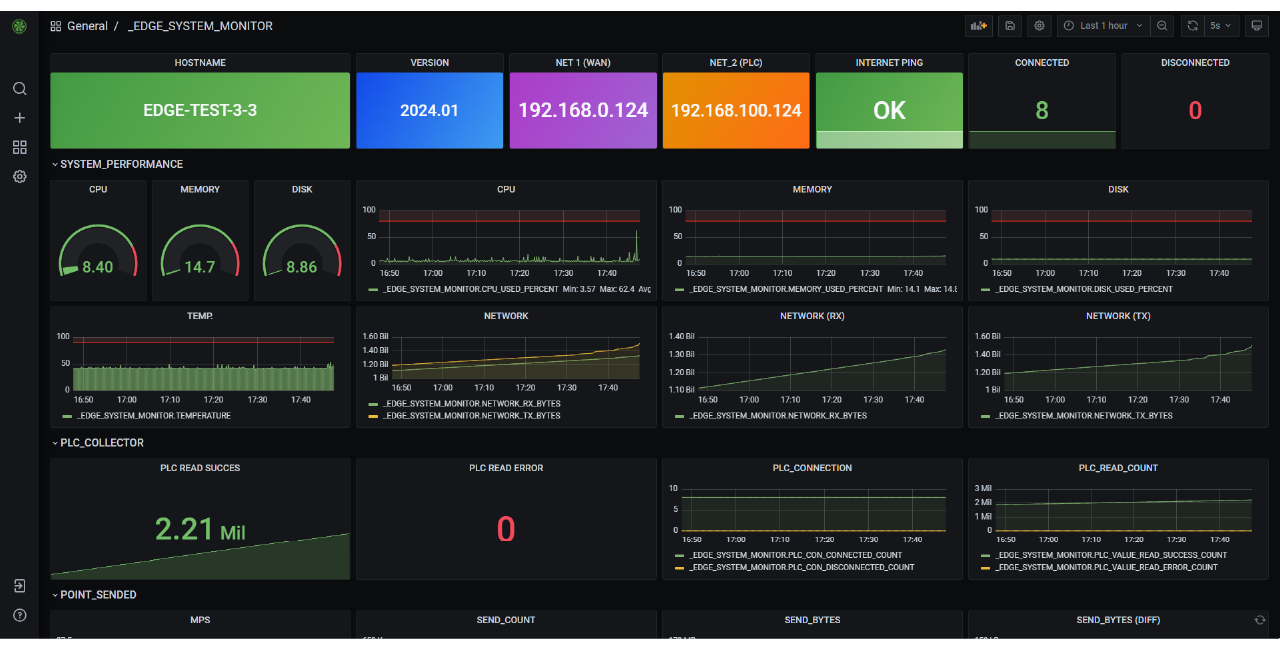Click the Grafana logo home icon
The image size is (1280, 650).
click(19, 26)
